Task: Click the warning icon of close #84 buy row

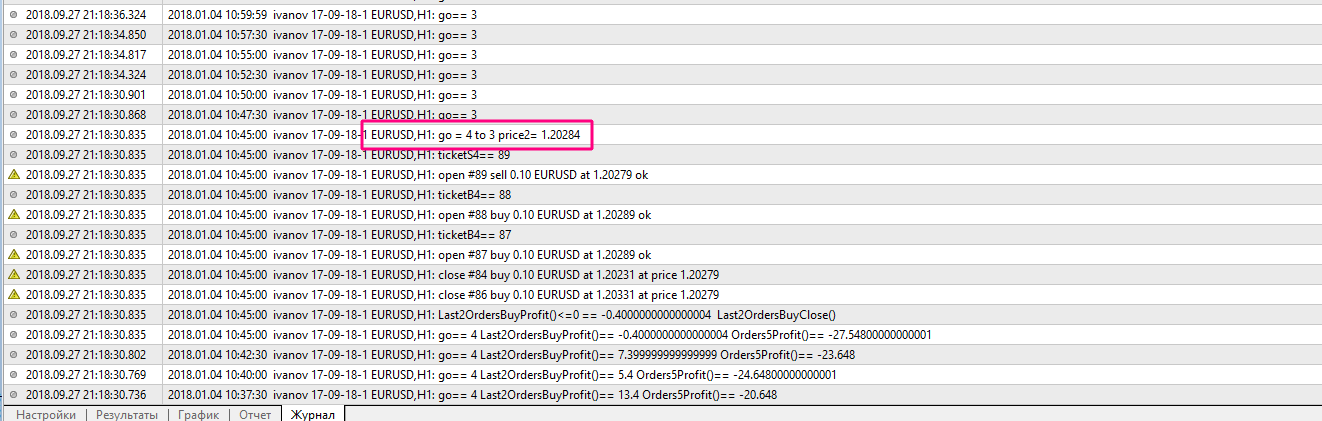Action: 13,275
